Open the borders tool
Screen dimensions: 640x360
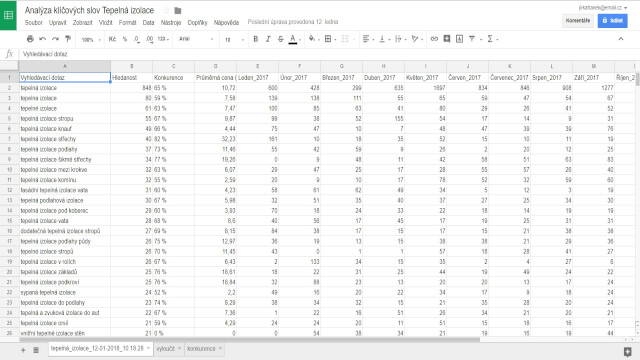328,39
